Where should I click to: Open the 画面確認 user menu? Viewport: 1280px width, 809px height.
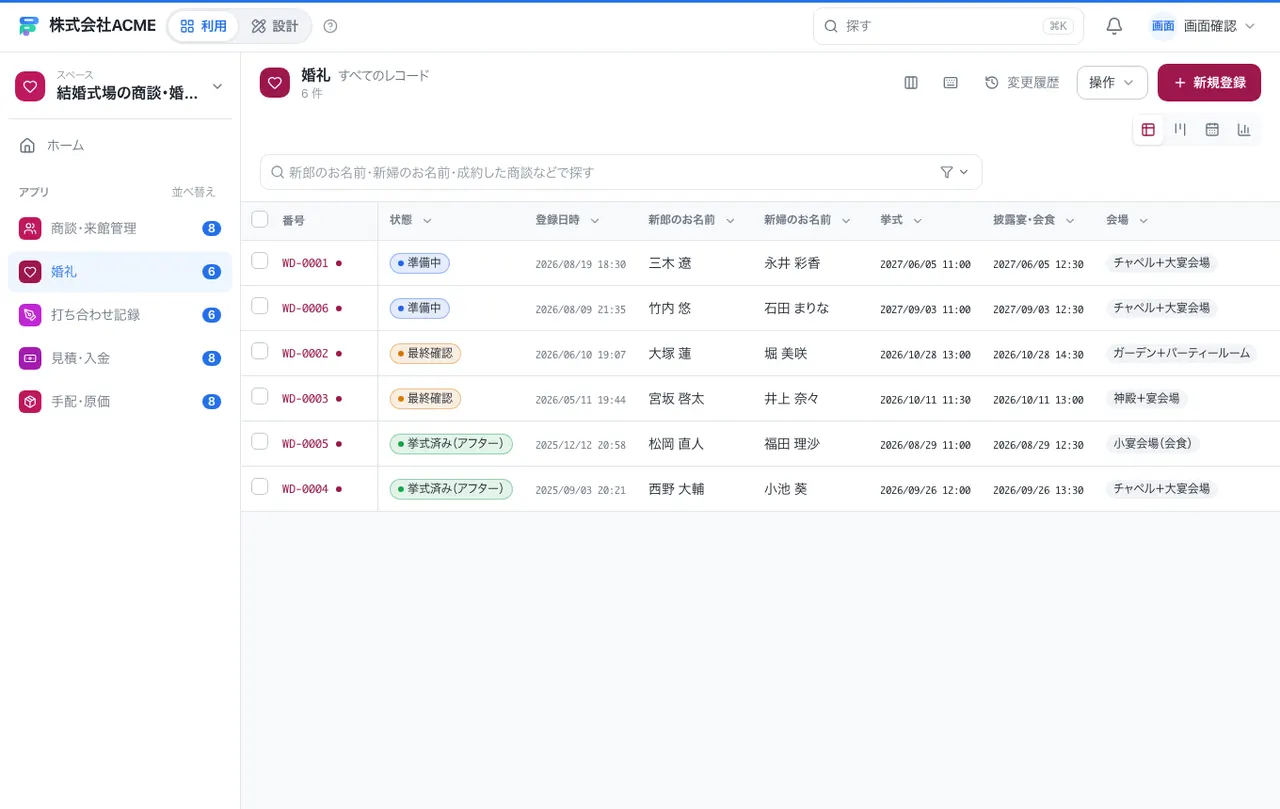[1203, 26]
